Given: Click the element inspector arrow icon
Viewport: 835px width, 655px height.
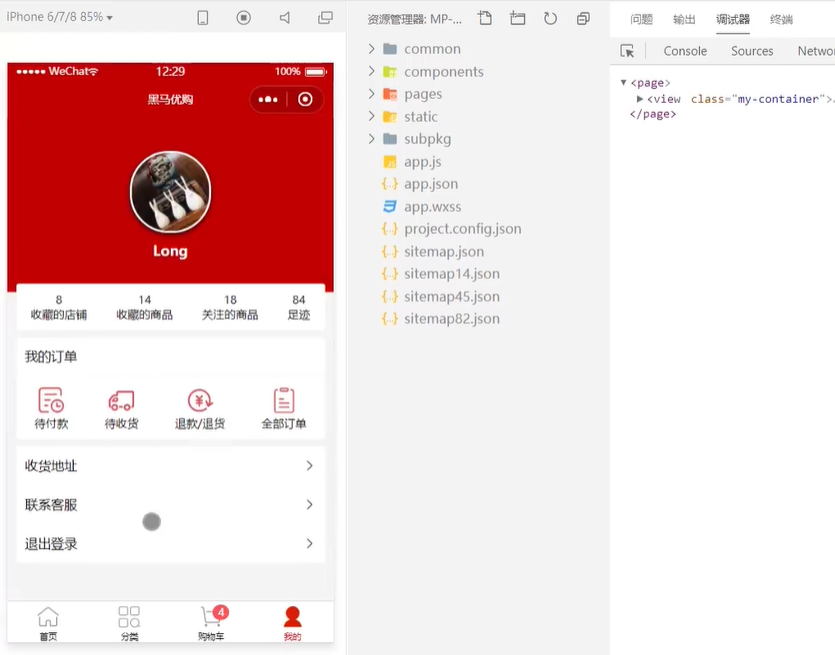Looking at the screenshot, I should [x=627, y=51].
